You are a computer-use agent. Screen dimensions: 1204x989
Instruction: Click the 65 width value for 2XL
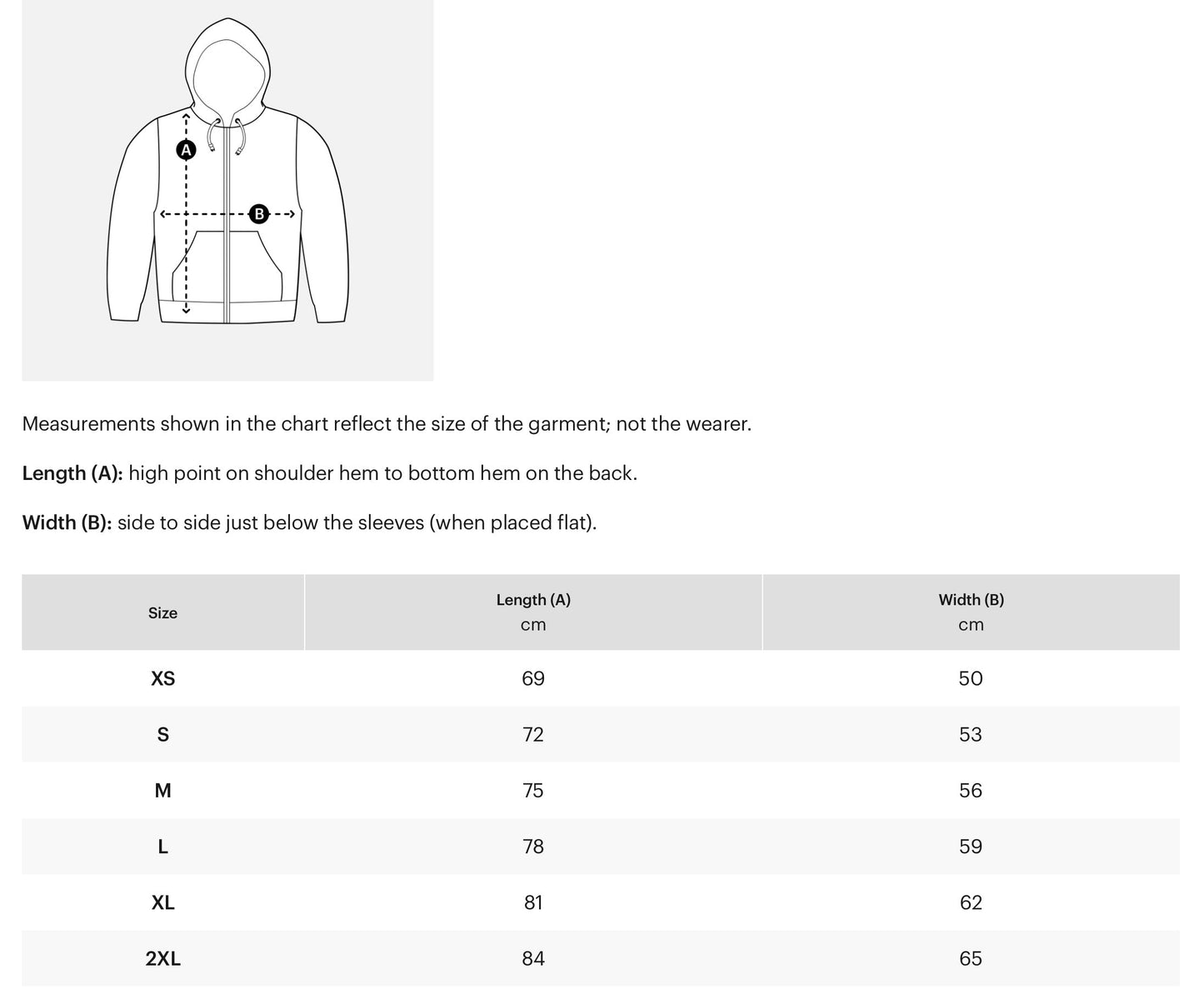click(971, 958)
